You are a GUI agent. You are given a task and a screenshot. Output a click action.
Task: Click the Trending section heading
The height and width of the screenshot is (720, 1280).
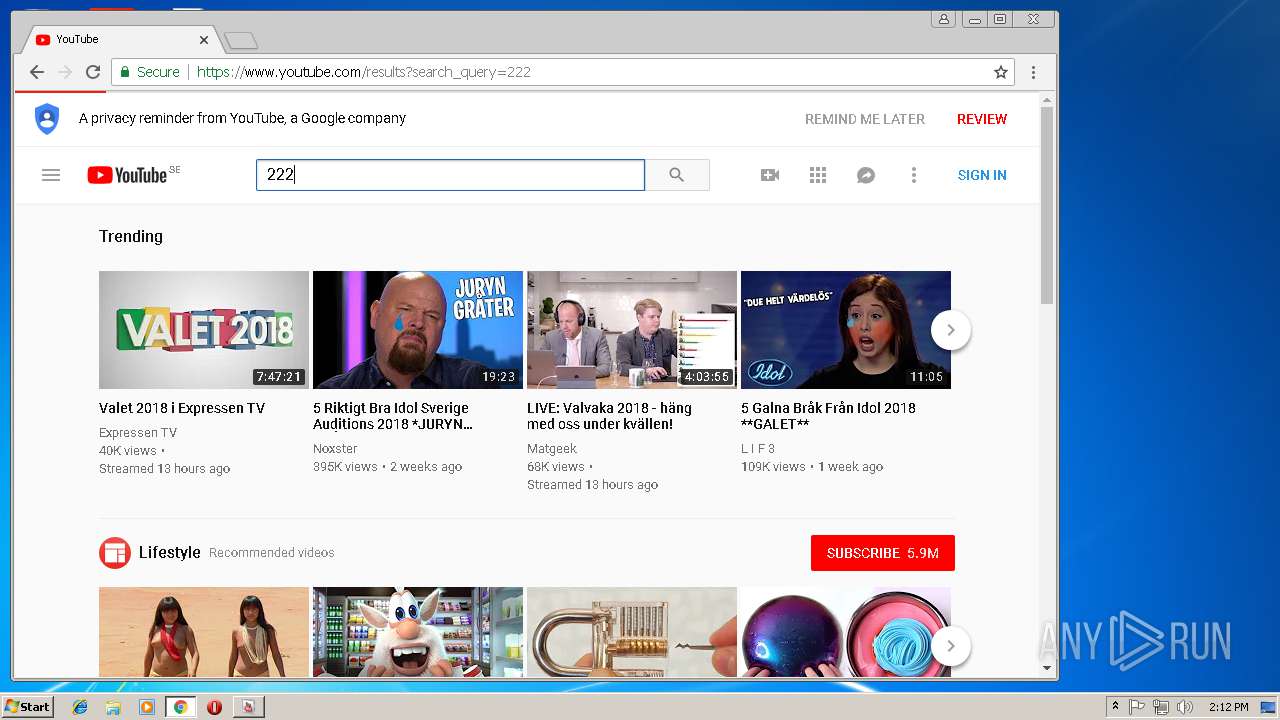click(x=131, y=236)
